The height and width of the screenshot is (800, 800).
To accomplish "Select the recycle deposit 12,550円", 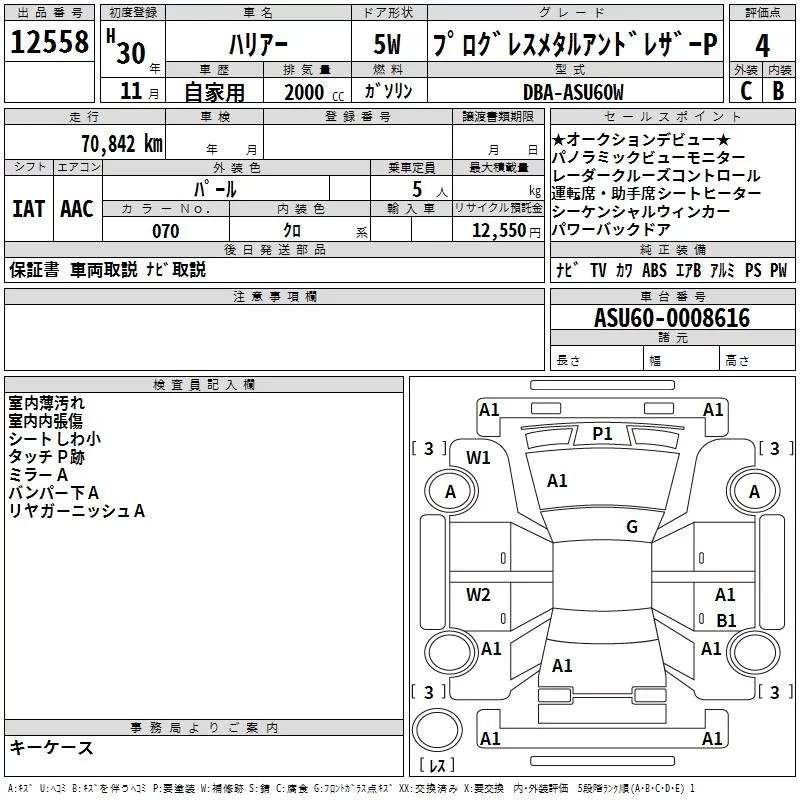I will point(506,231).
